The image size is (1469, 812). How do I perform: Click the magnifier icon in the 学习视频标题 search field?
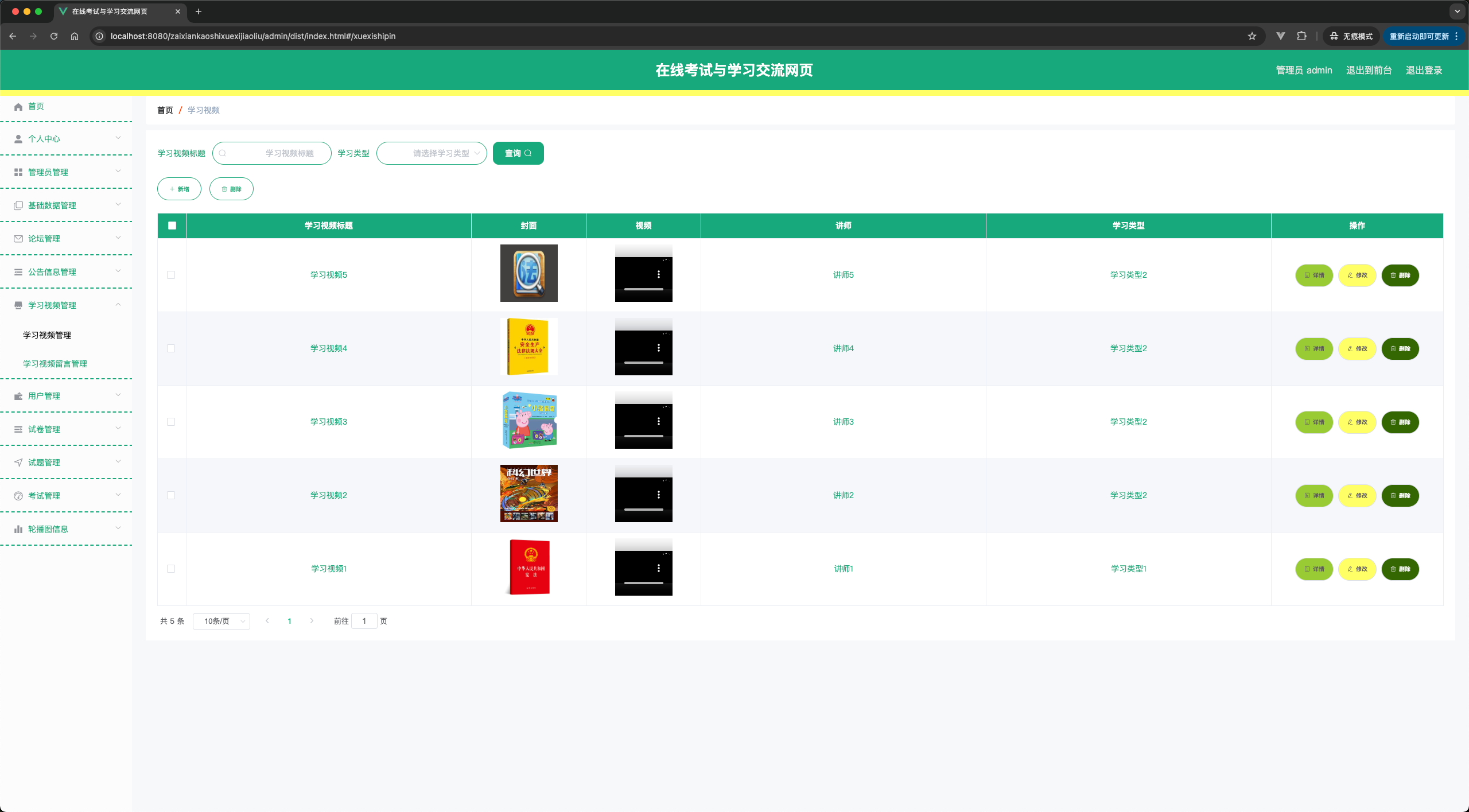pyautogui.click(x=223, y=153)
